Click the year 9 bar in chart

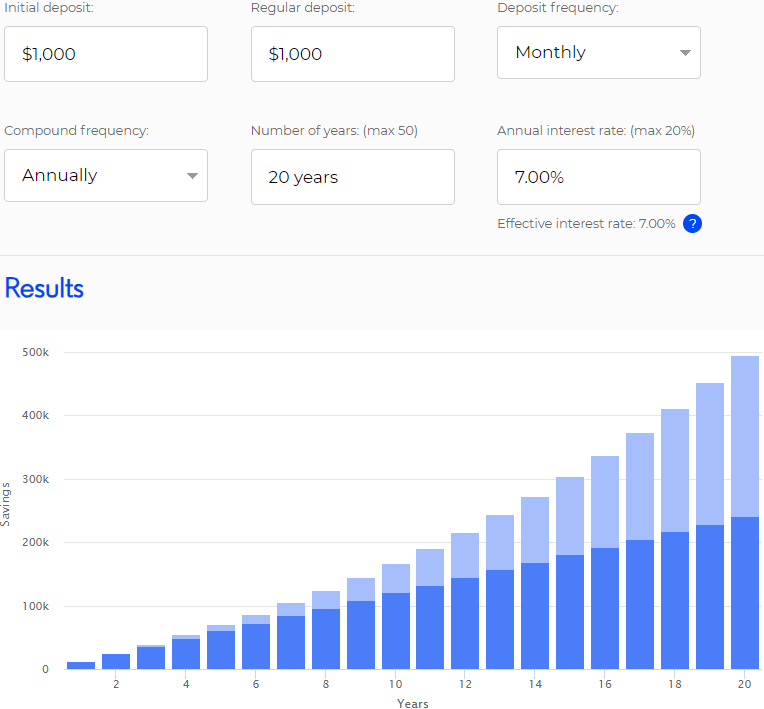(361, 624)
